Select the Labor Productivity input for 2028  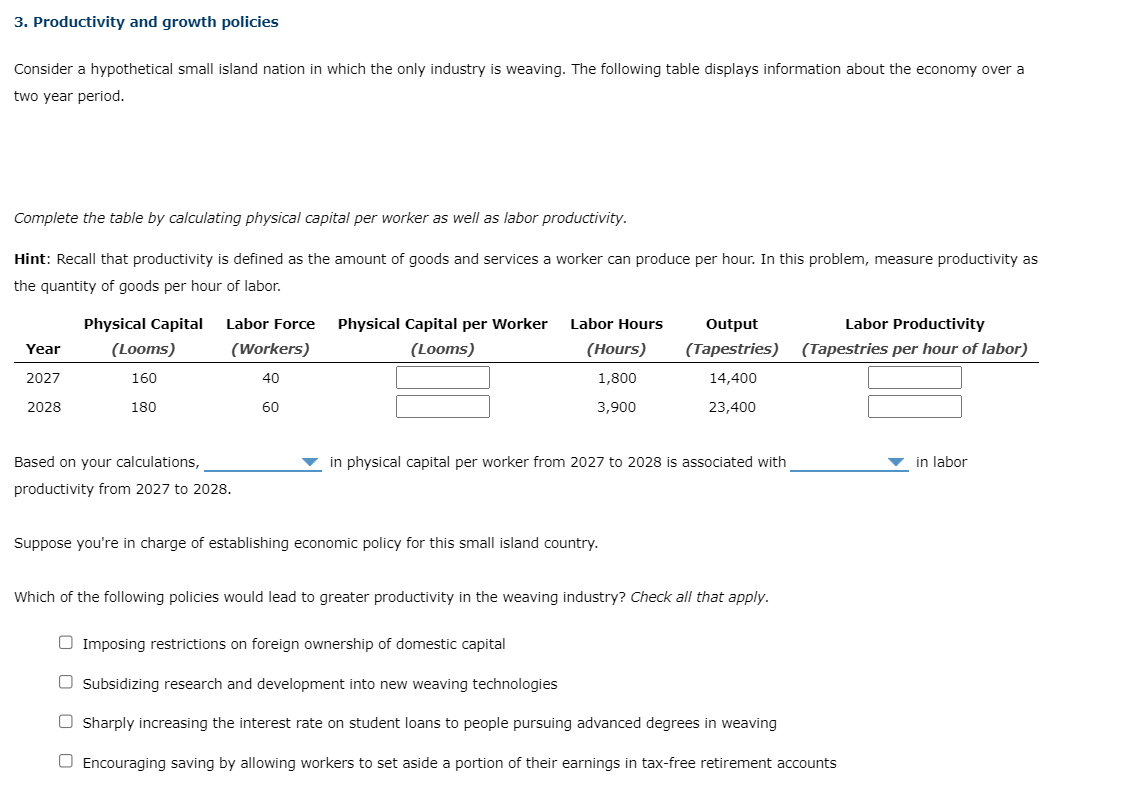[915, 406]
